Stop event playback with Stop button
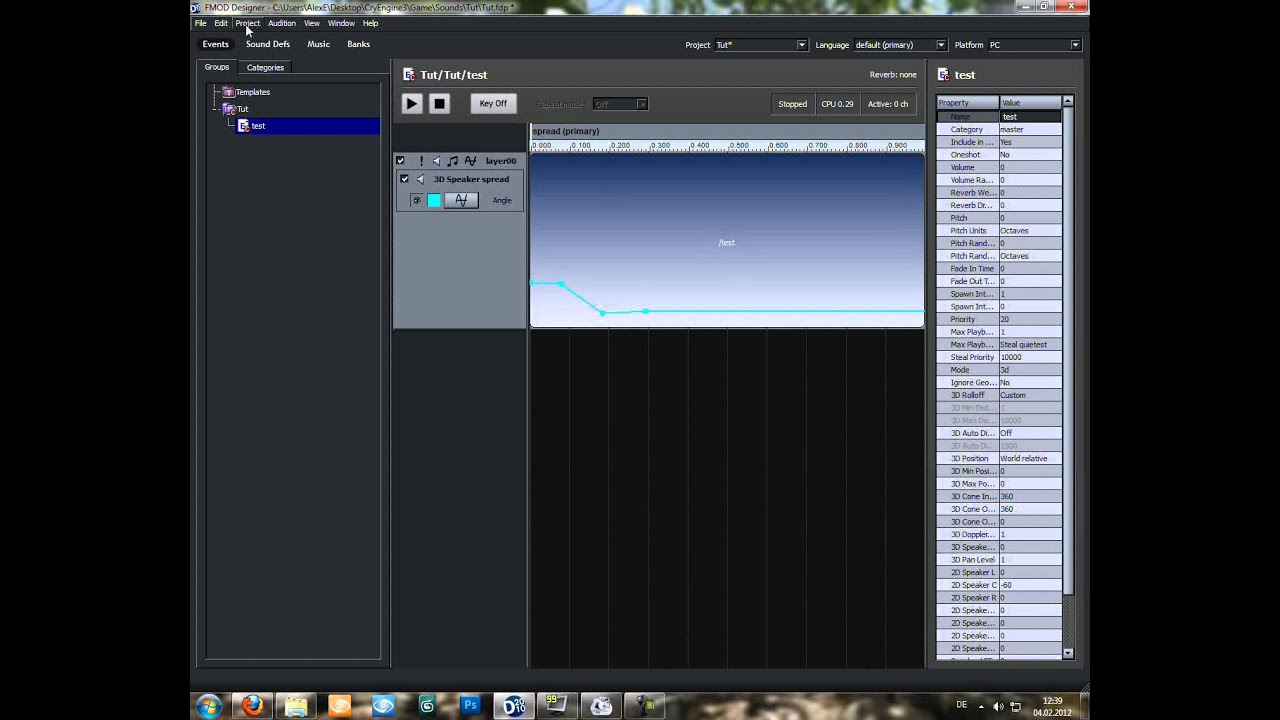1280x720 pixels. coord(438,103)
